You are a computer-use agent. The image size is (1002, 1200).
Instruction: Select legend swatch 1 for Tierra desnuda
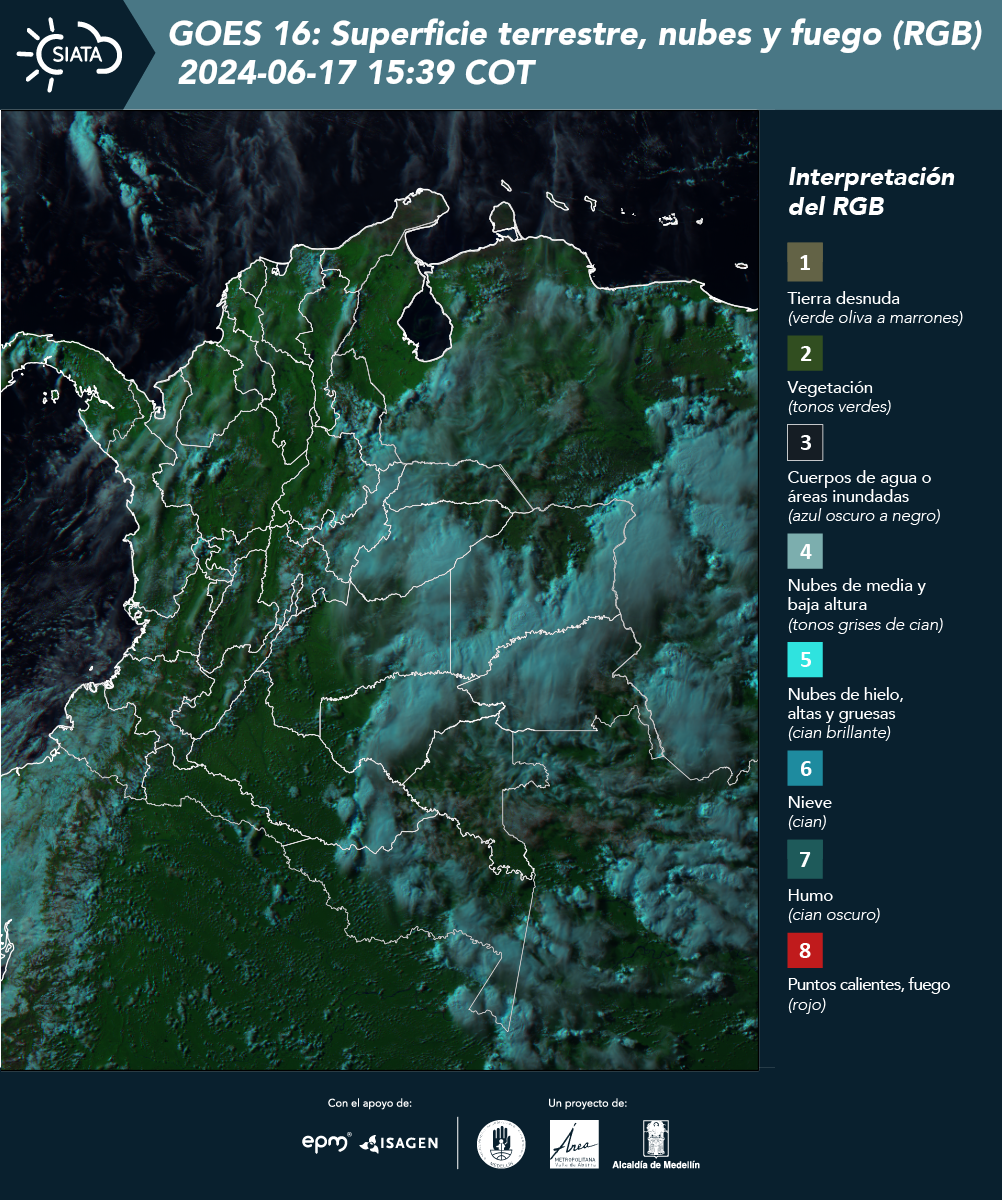(805, 262)
